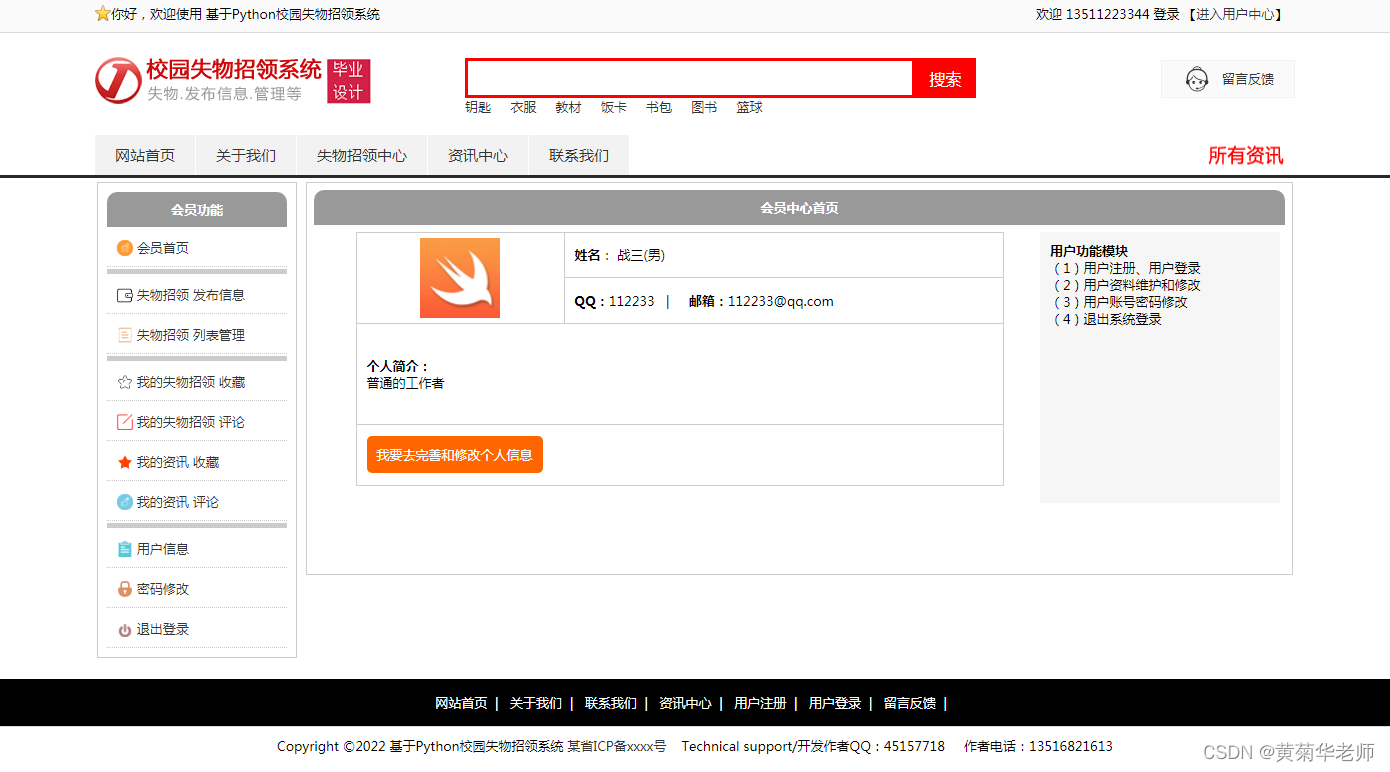Switch to the 网站首页 tab
This screenshot has width=1390, height=772.
tap(145, 155)
